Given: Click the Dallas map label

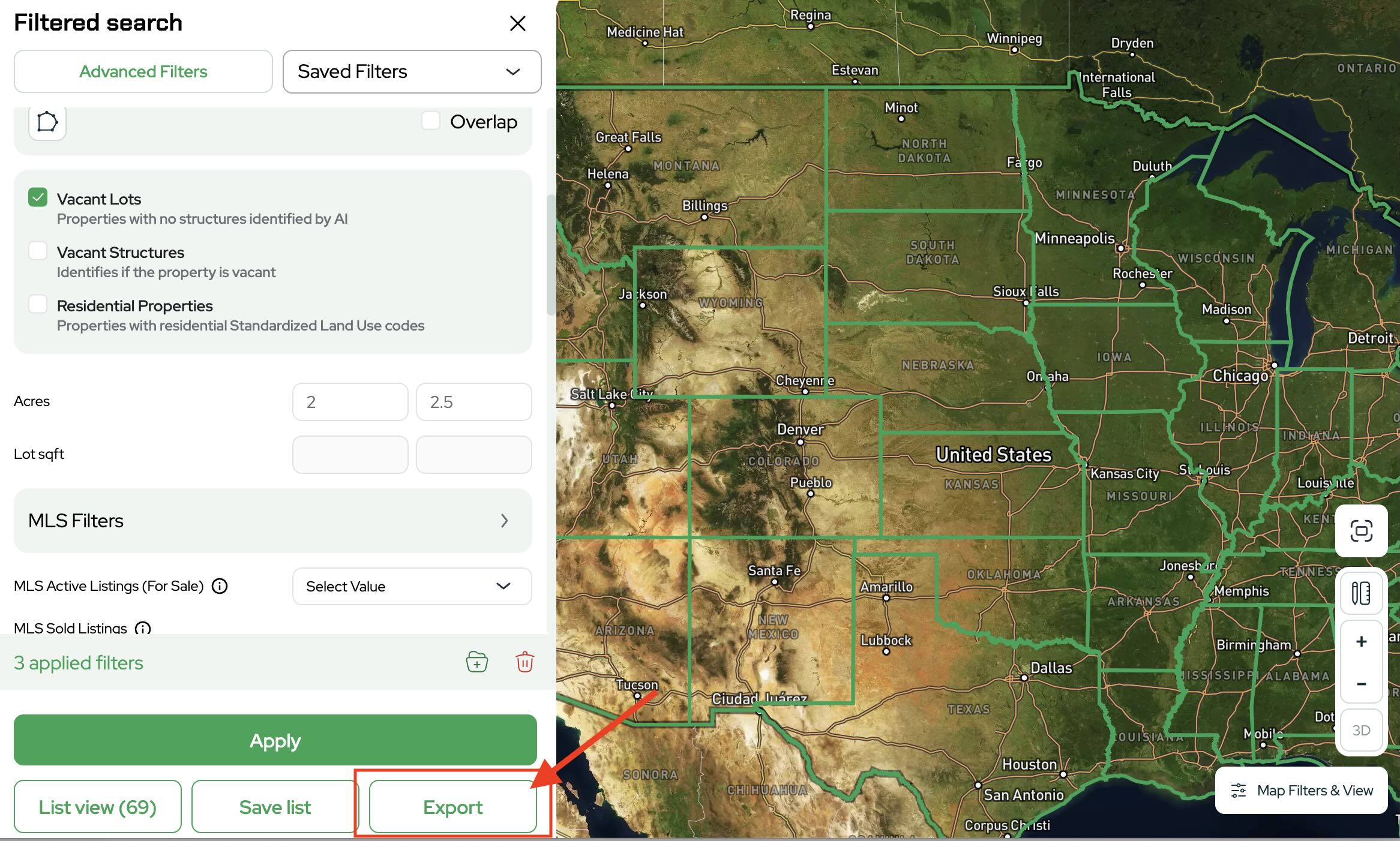Looking at the screenshot, I should tap(1050, 668).
